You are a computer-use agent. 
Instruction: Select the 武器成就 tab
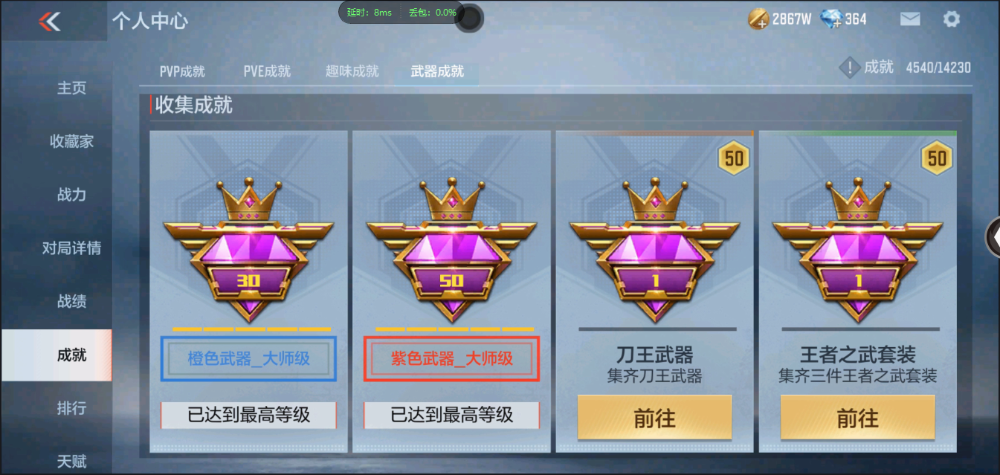(x=437, y=71)
